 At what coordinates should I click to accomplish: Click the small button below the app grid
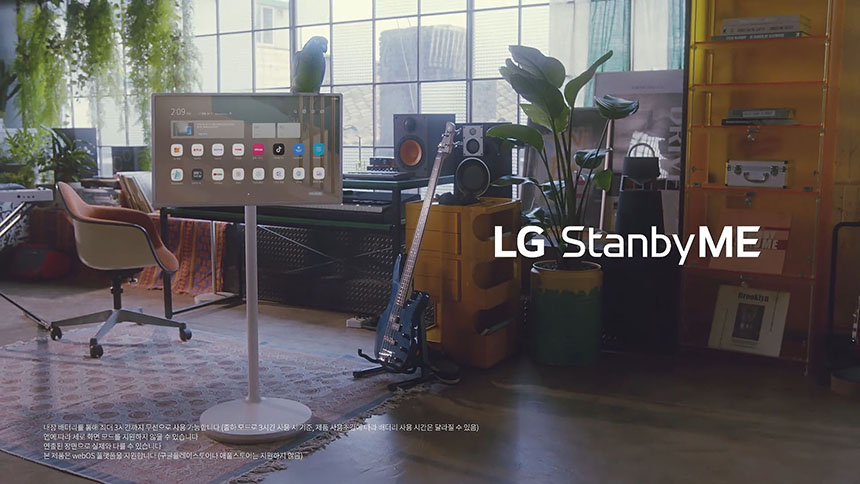[315, 194]
